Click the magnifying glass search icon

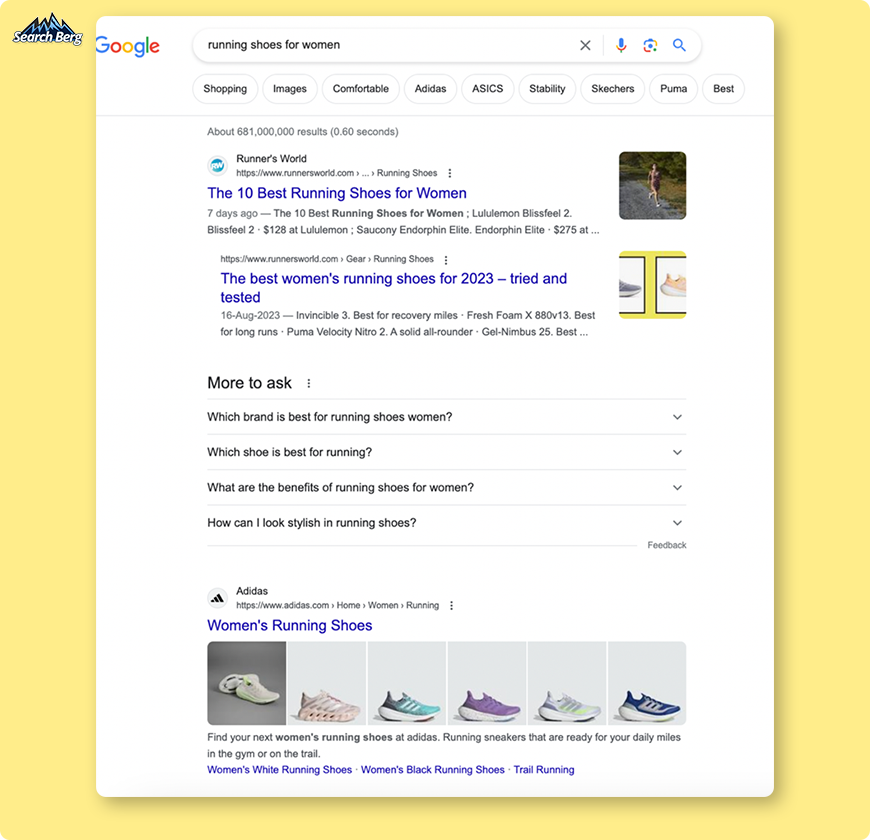coord(679,45)
